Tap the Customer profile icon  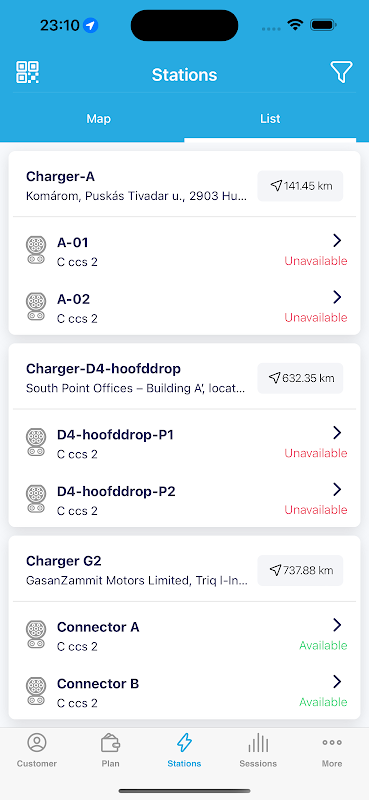(37, 743)
